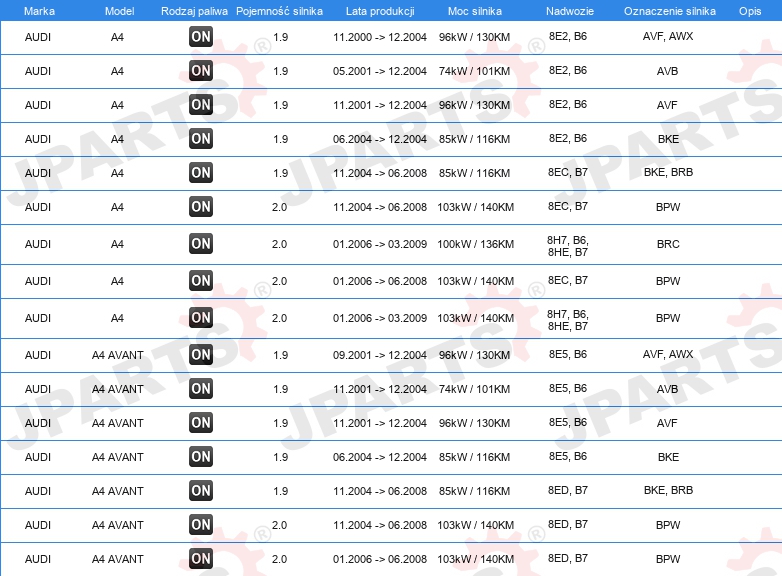This screenshot has width=782, height=576.
Task: Click the Oznaczenie silnika column header
Action: click(x=670, y=11)
